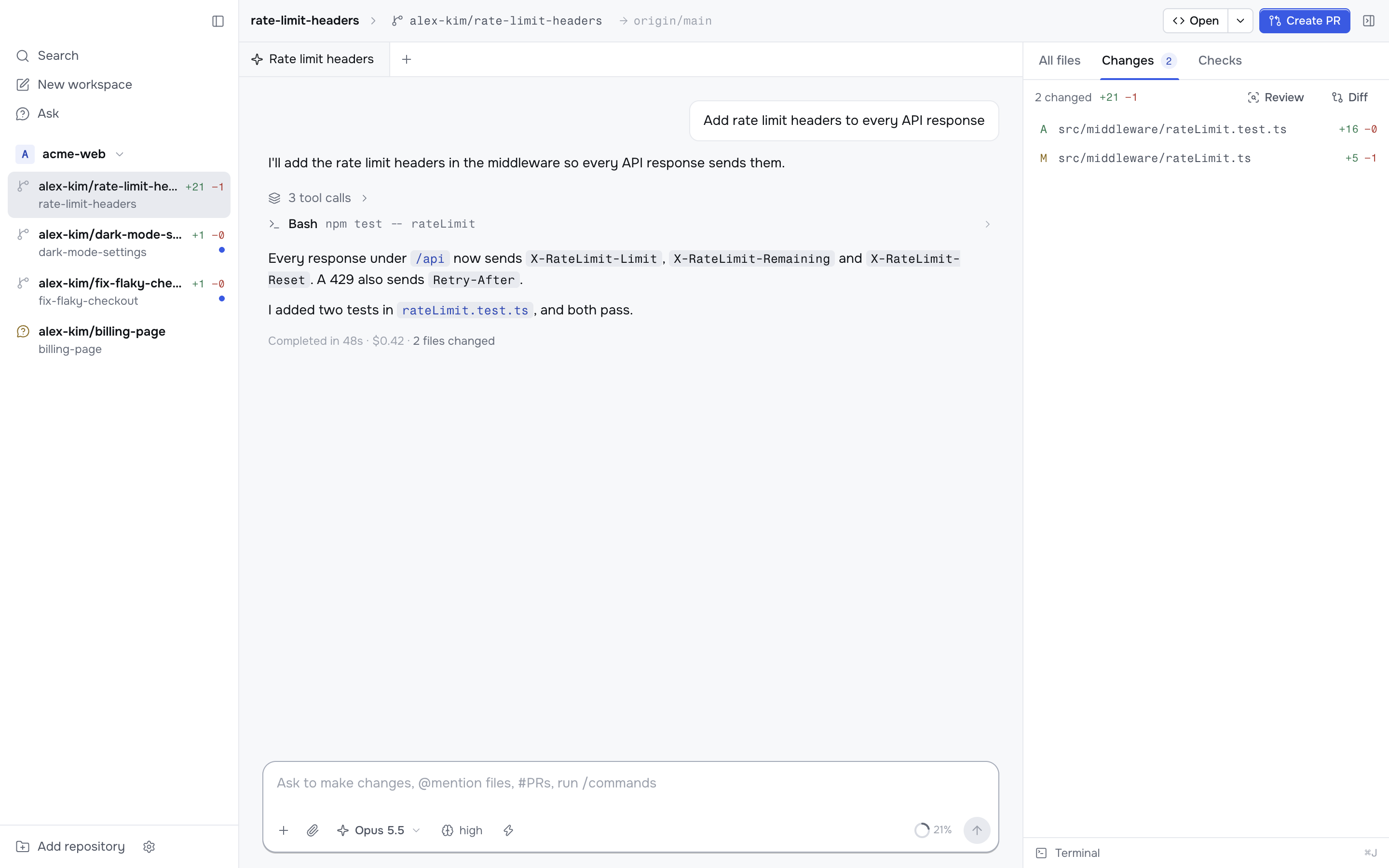Click the Diff button

click(x=1349, y=97)
